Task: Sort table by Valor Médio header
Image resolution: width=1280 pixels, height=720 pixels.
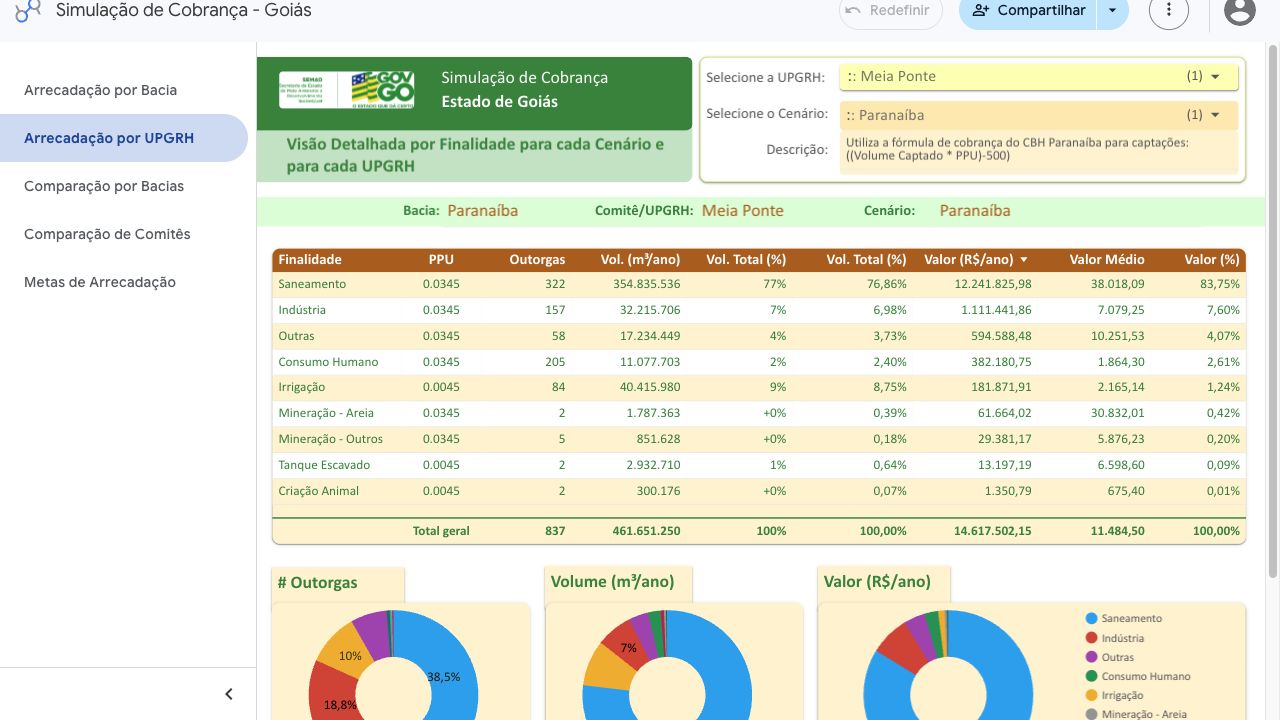Action: 1107,260
